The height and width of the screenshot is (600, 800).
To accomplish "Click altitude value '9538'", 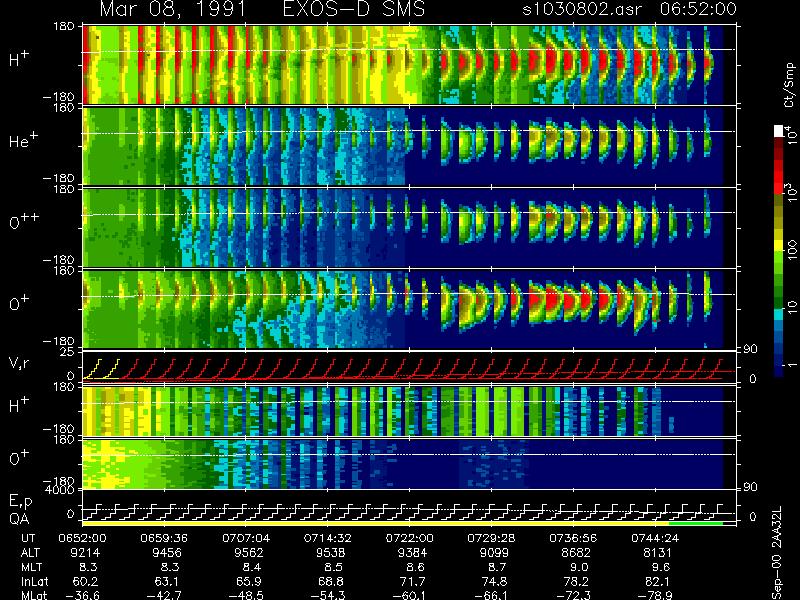I will [331, 553].
